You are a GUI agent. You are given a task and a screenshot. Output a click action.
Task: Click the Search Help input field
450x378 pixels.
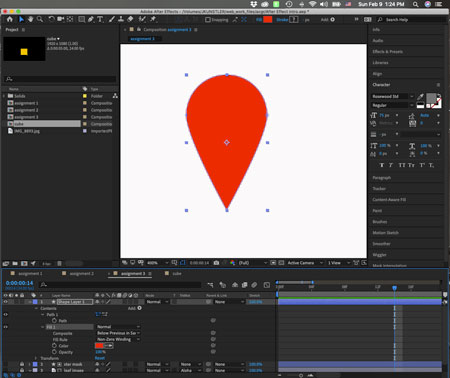tap(414, 20)
